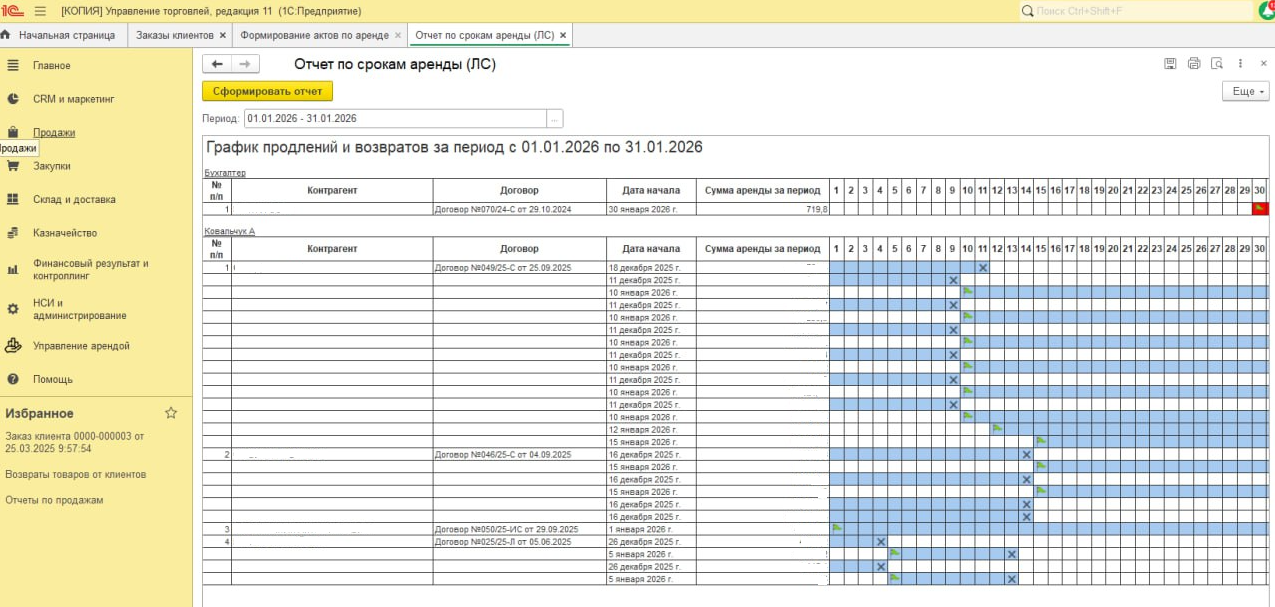Add report to favorites with star icon

[171, 413]
